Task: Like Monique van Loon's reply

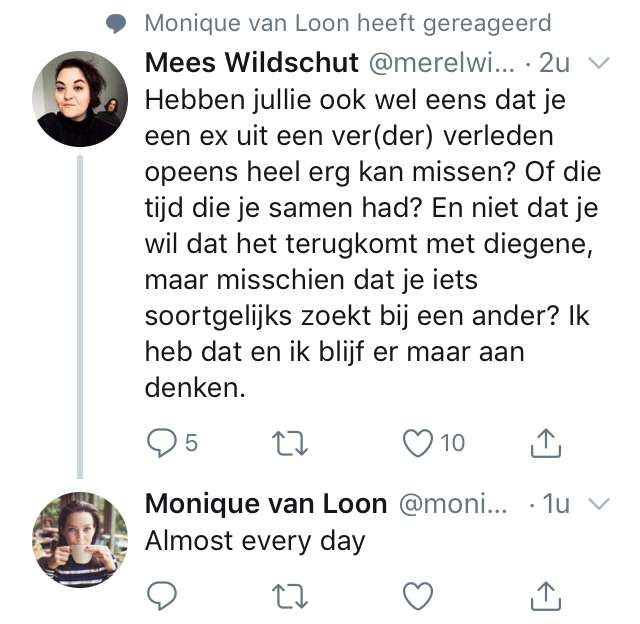Action: (x=418, y=596)
